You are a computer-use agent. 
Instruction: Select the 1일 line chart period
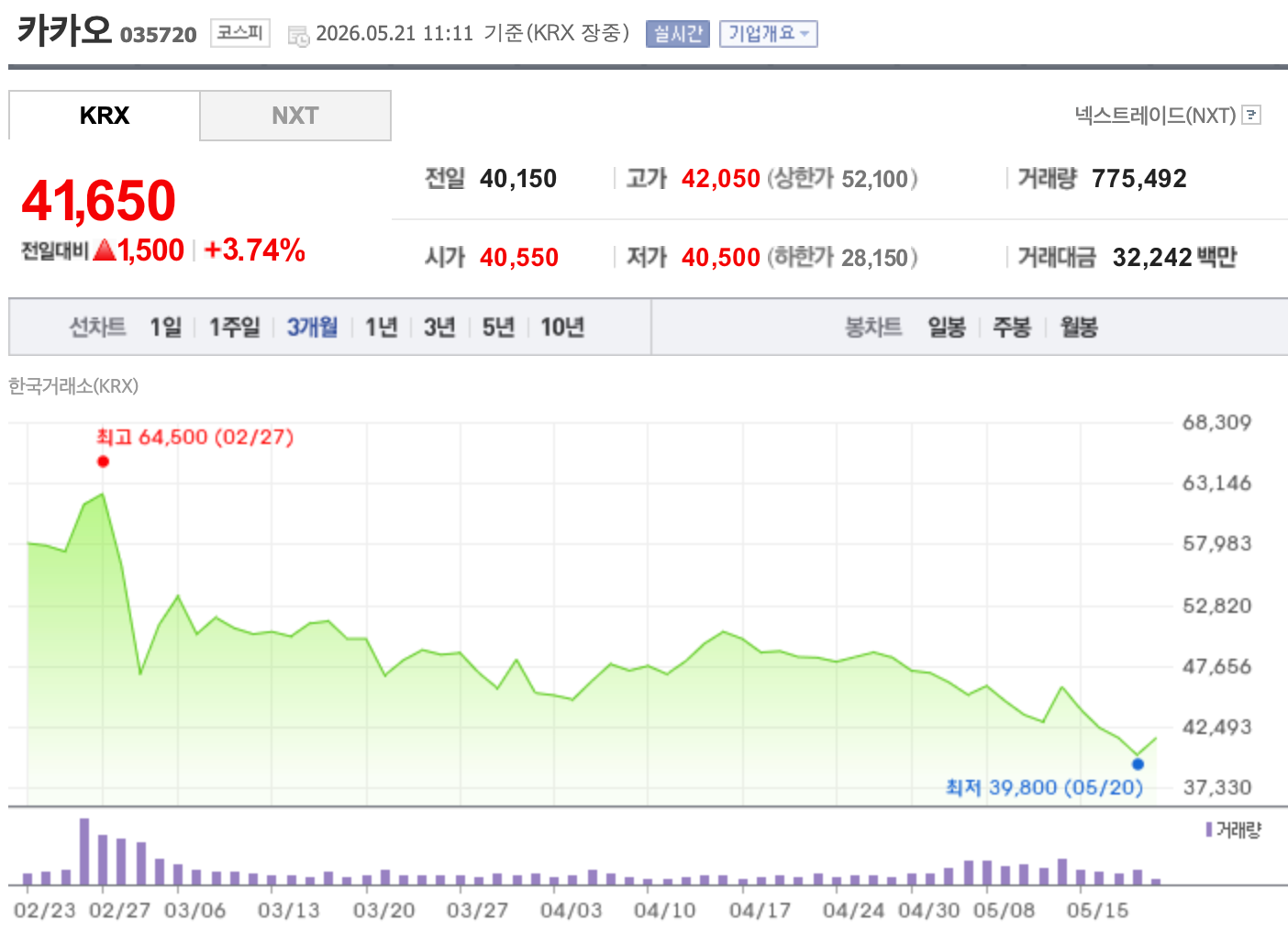pyautogui.click(x=166, y=327)
